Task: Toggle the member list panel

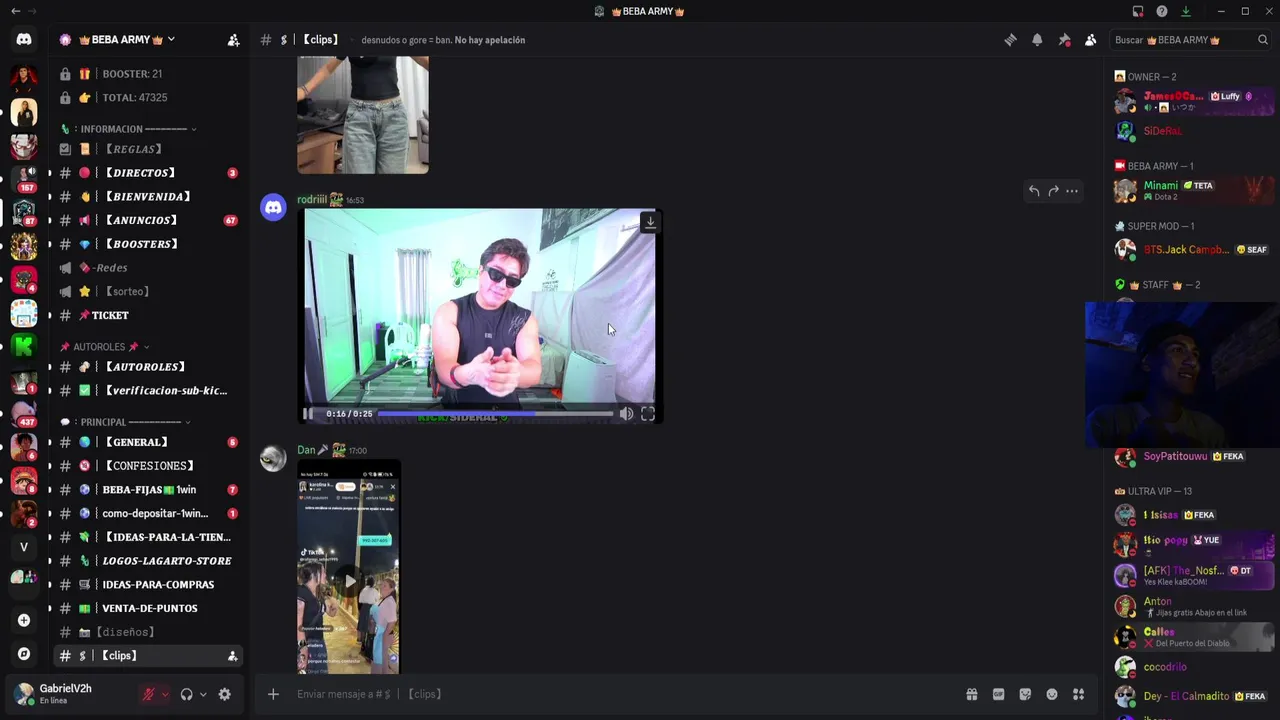Action: tap(1090, 40)
